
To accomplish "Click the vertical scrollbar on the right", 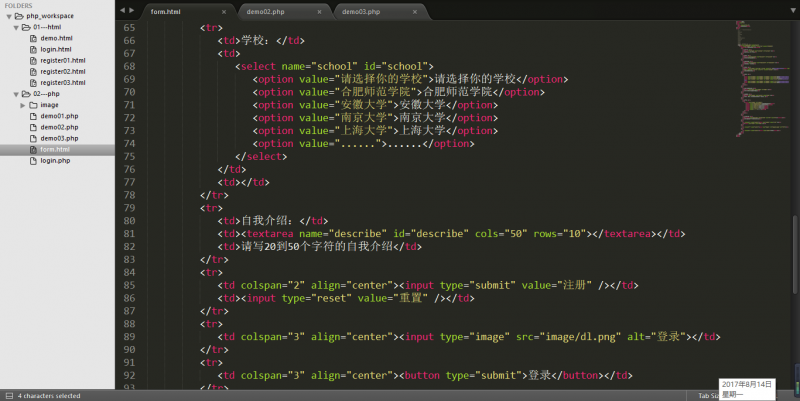I will pos(796,200).
